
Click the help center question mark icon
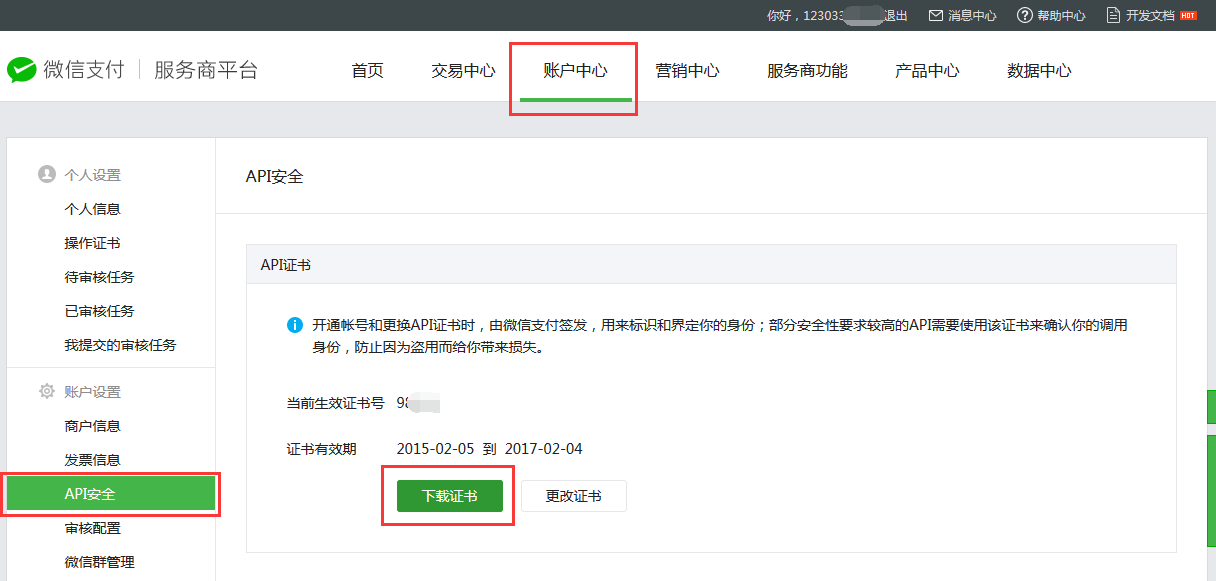coord(1024,16)
